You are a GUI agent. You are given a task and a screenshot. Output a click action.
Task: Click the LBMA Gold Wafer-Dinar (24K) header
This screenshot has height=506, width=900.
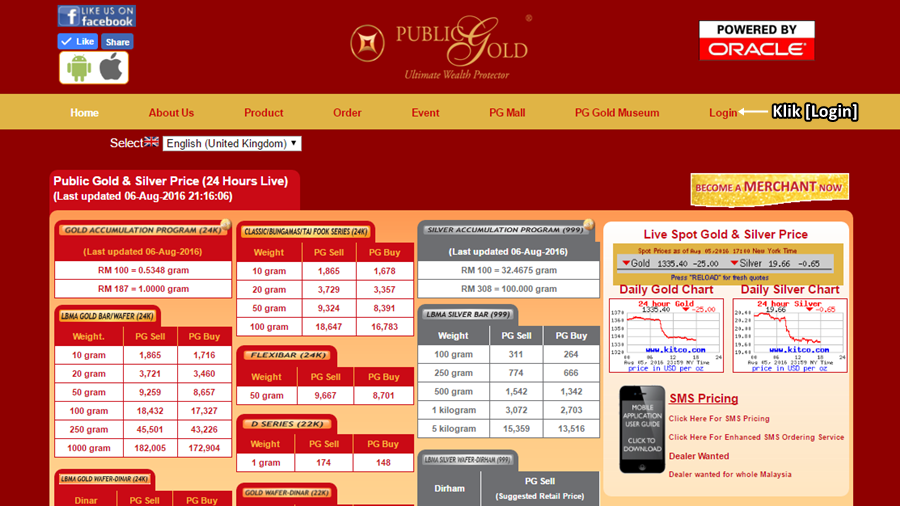104,479
